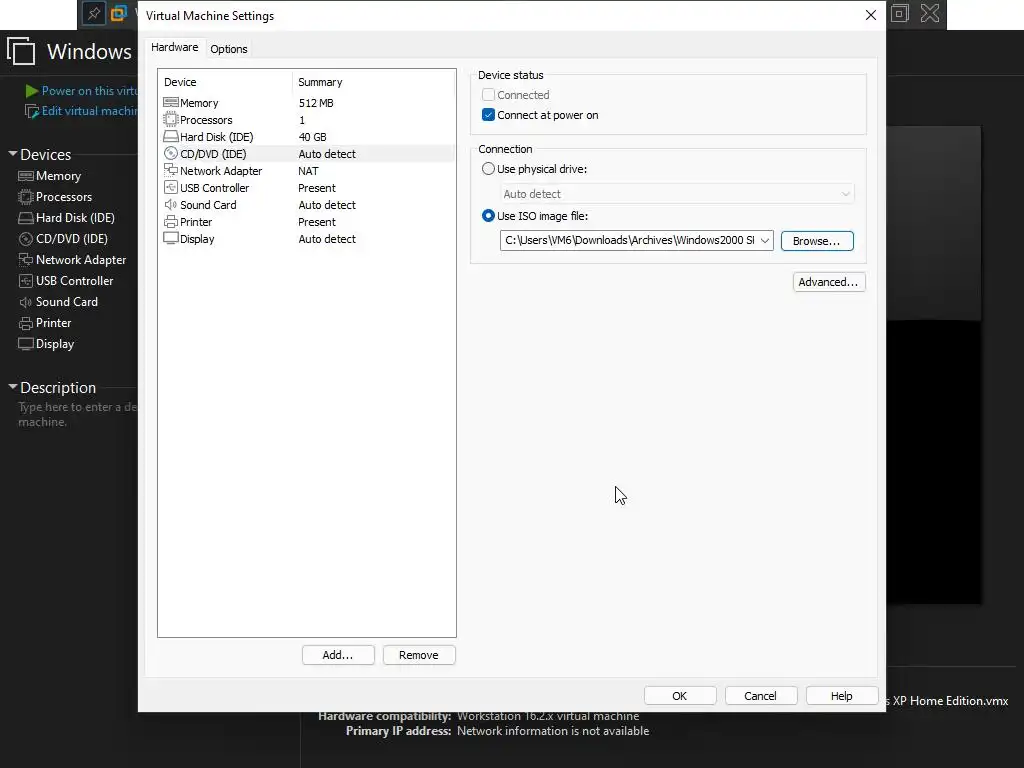Open Printer icon in main window sidebar
The height and width of the screenshot is (768, 1024).
(x=25, y=323)
